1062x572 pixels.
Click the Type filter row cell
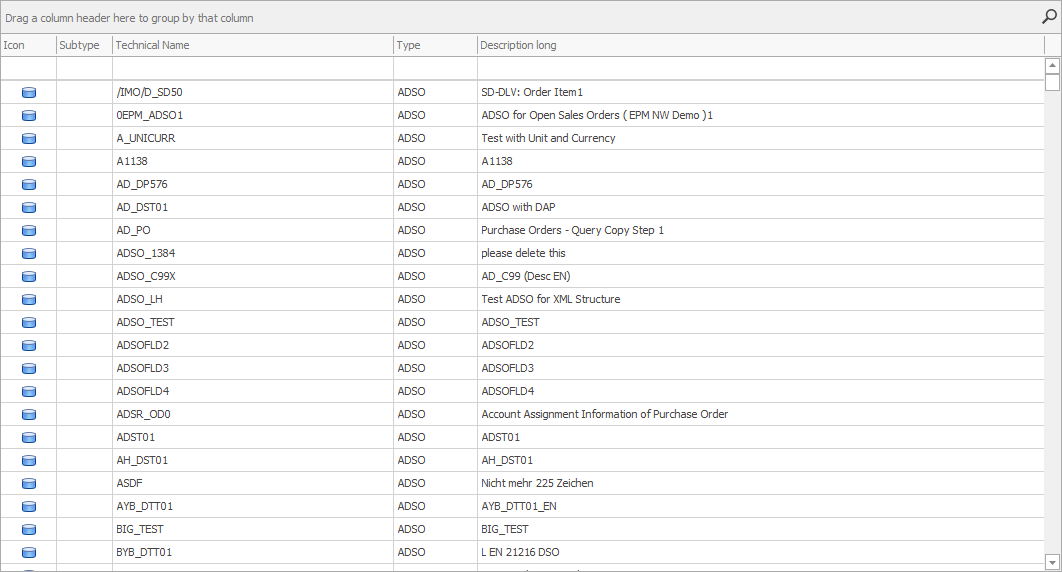(x=434, y=68)
